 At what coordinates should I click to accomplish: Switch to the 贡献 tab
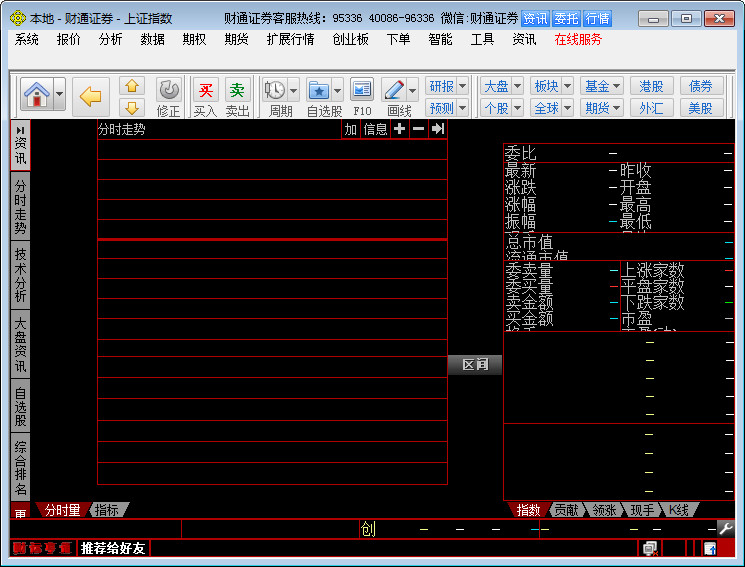tap(566, 510)
